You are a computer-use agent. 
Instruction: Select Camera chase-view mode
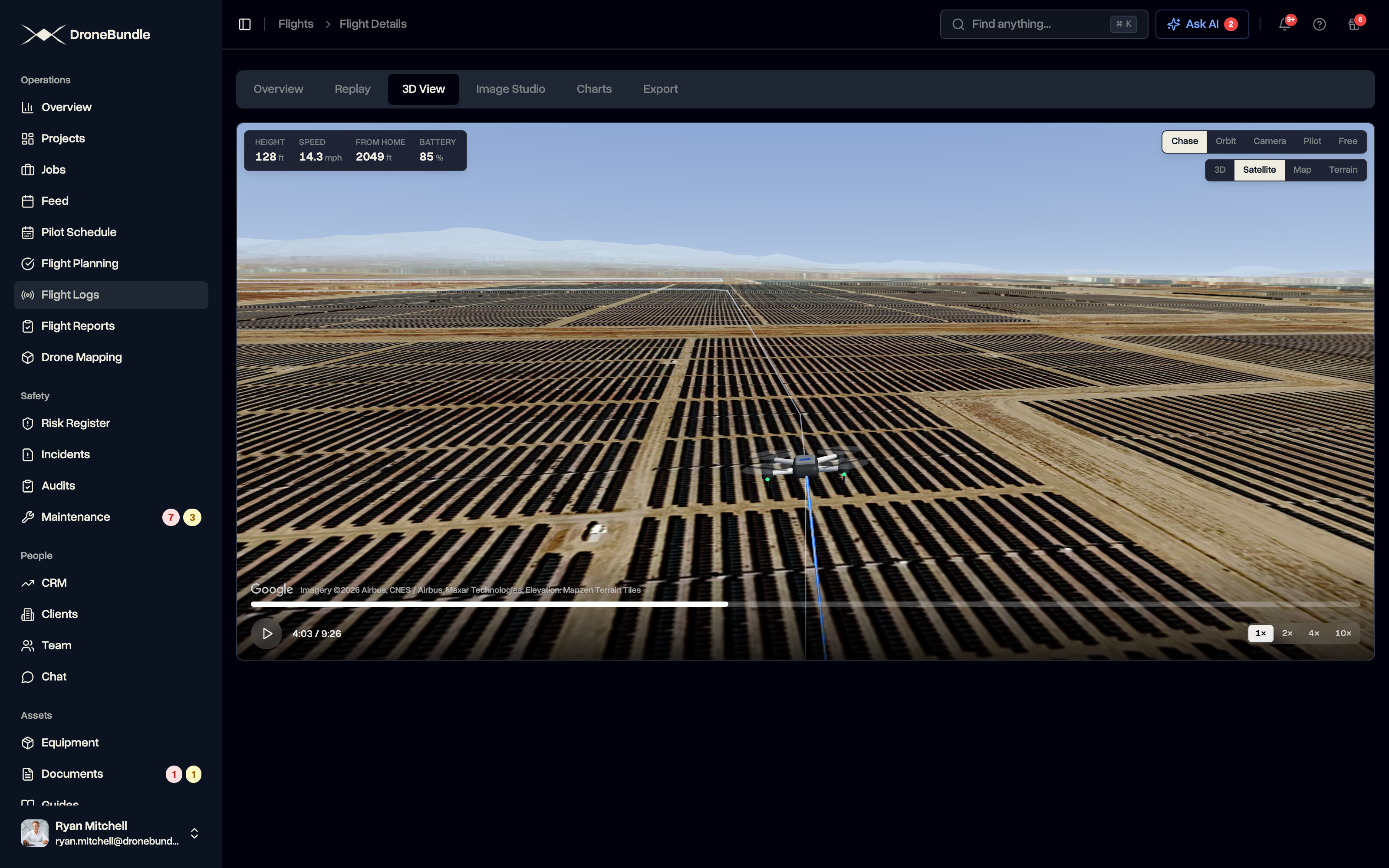(1269, 141)
